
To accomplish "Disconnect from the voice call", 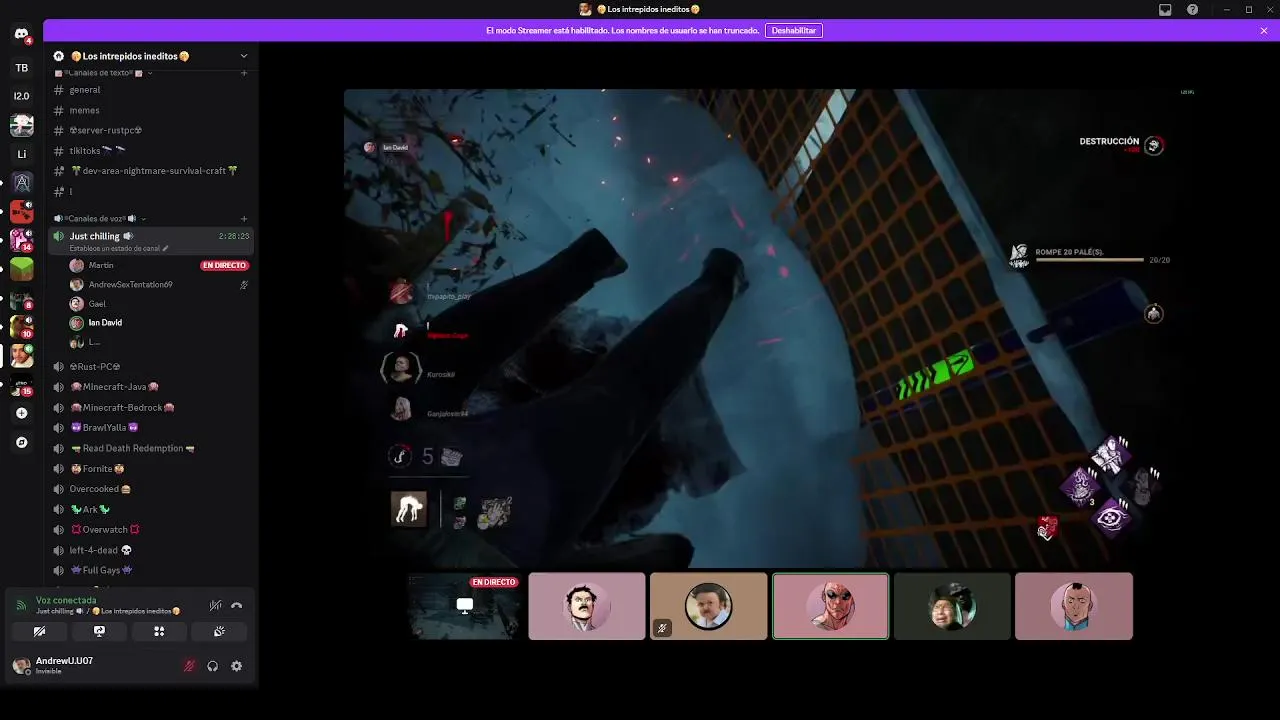I will tap(236, 606).
